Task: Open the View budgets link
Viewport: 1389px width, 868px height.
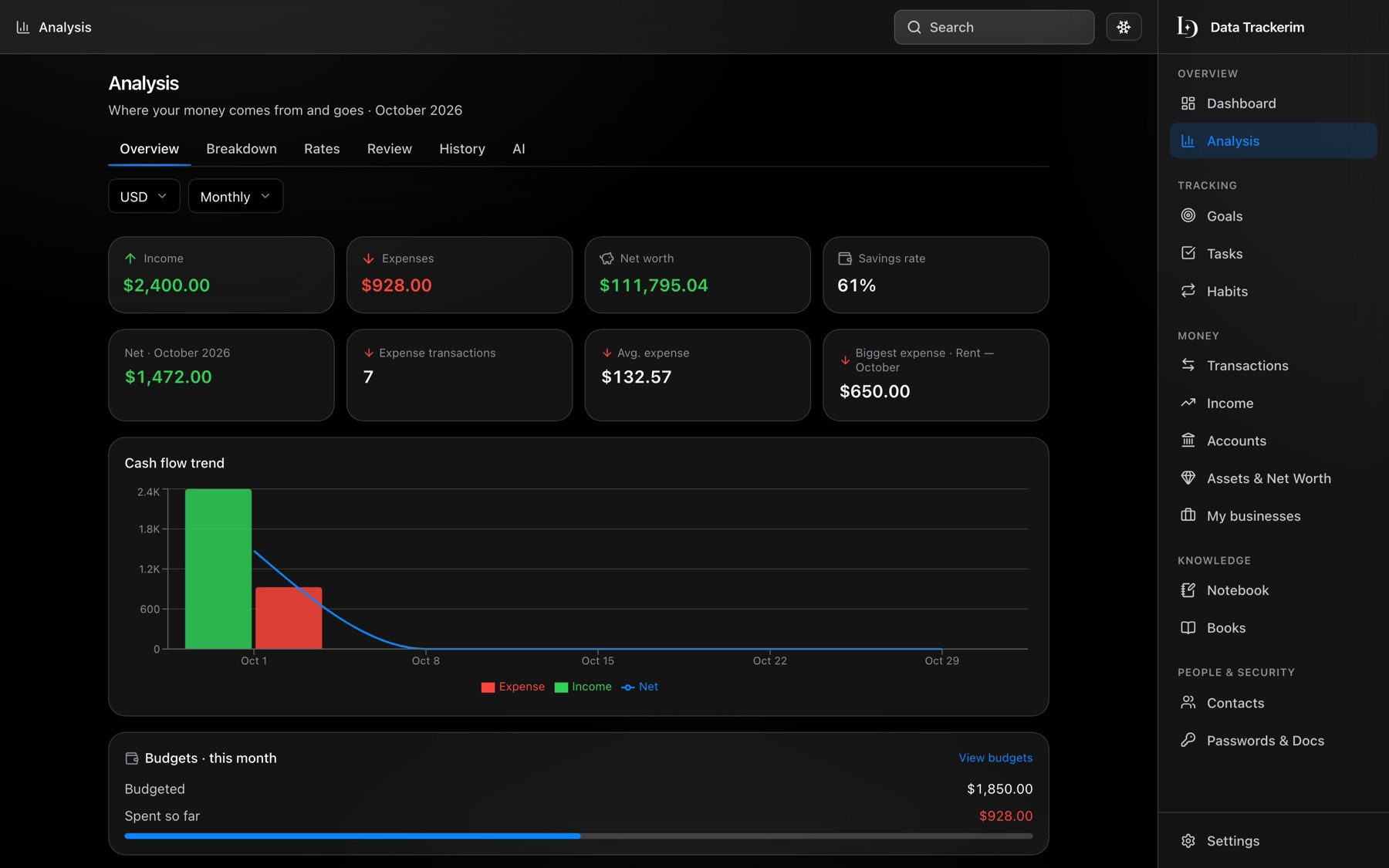Action: point(995,758)
